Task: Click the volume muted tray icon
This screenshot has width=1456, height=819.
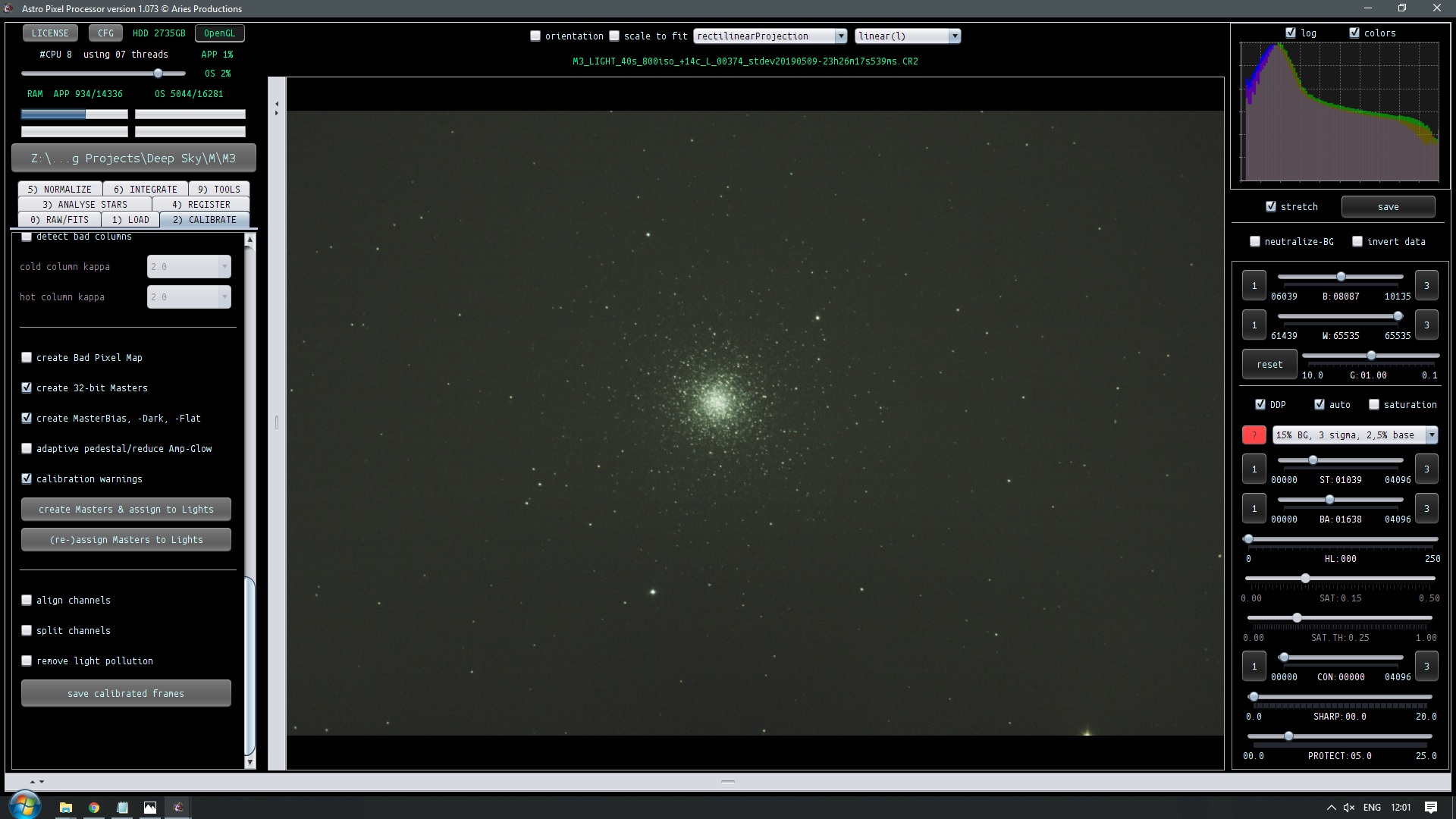Action: pos(1349,808)
